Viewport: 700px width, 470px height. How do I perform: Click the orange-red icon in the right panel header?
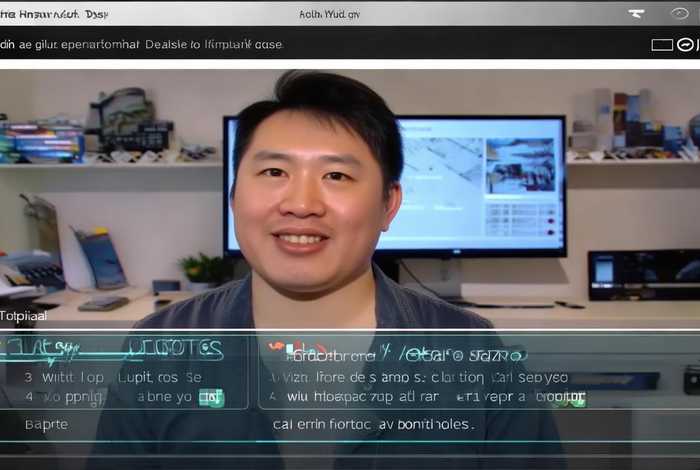coord(276,345)
